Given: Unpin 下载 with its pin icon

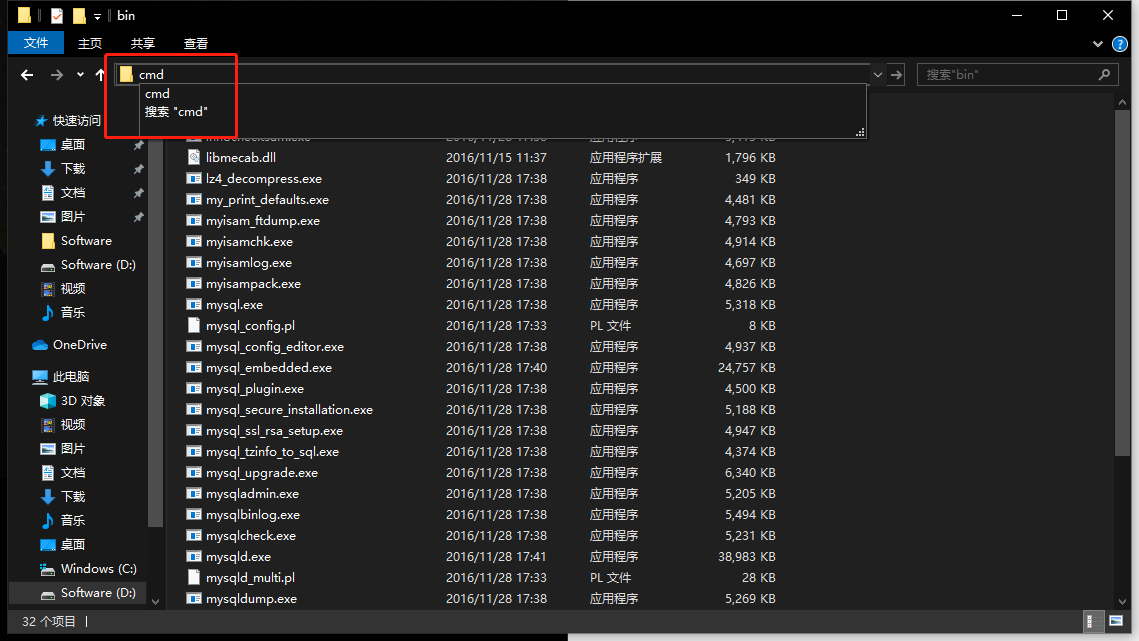Looking at the screenshot, I should tap(138, 169).
